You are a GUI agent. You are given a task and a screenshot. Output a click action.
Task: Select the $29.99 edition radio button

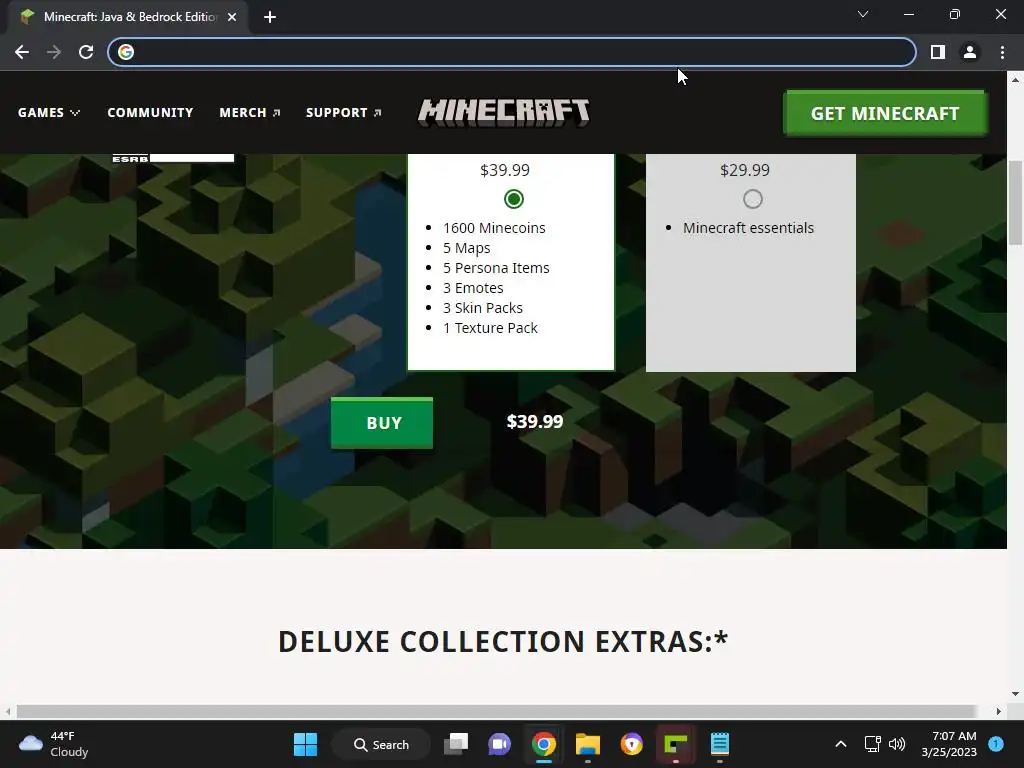(x=752, y=199)
